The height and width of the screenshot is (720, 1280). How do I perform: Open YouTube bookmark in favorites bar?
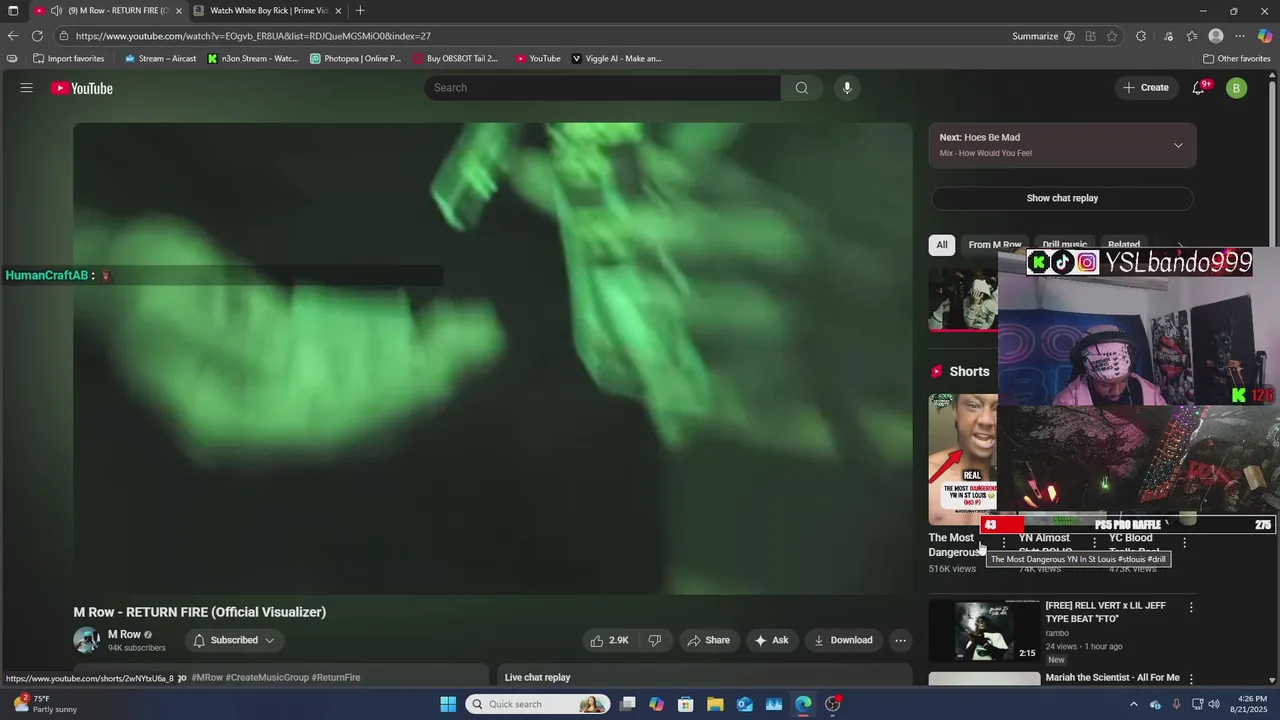[x=538, y=58]
